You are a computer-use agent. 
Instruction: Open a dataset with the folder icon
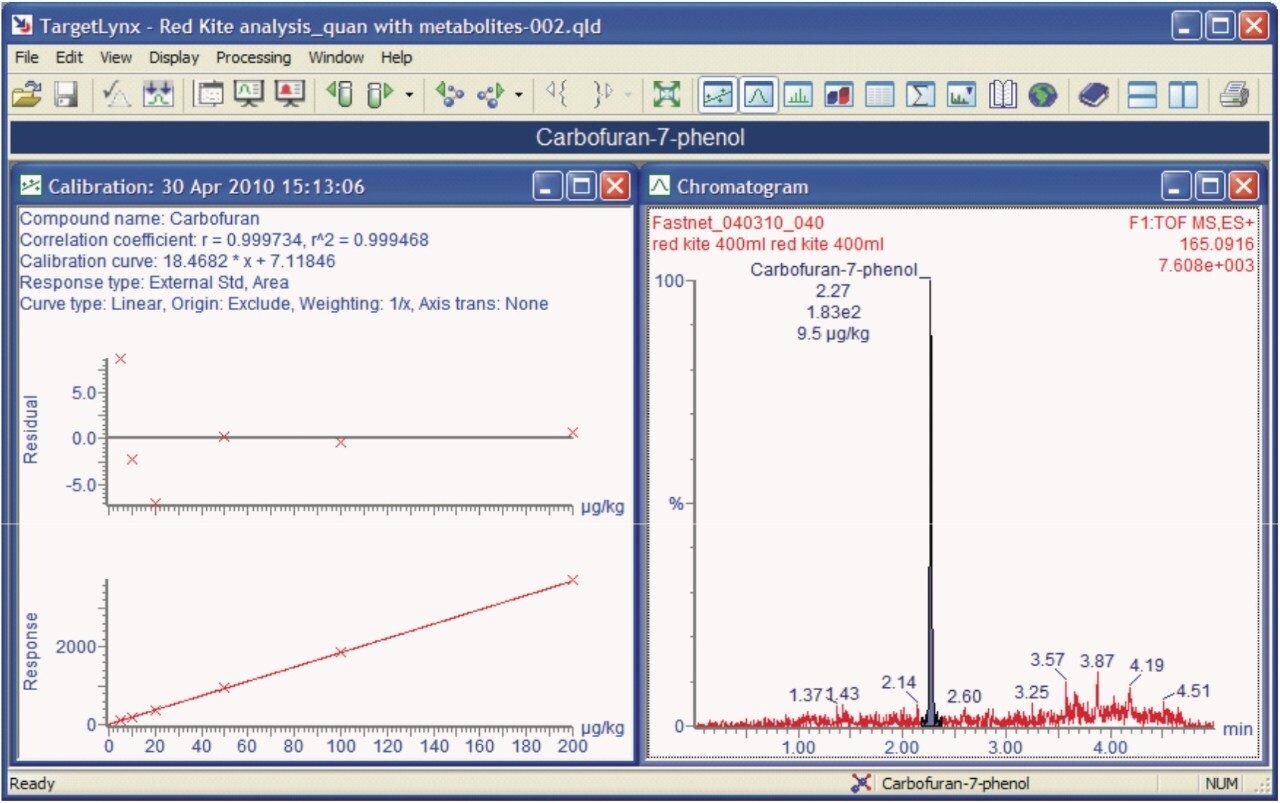click(27, 95)
